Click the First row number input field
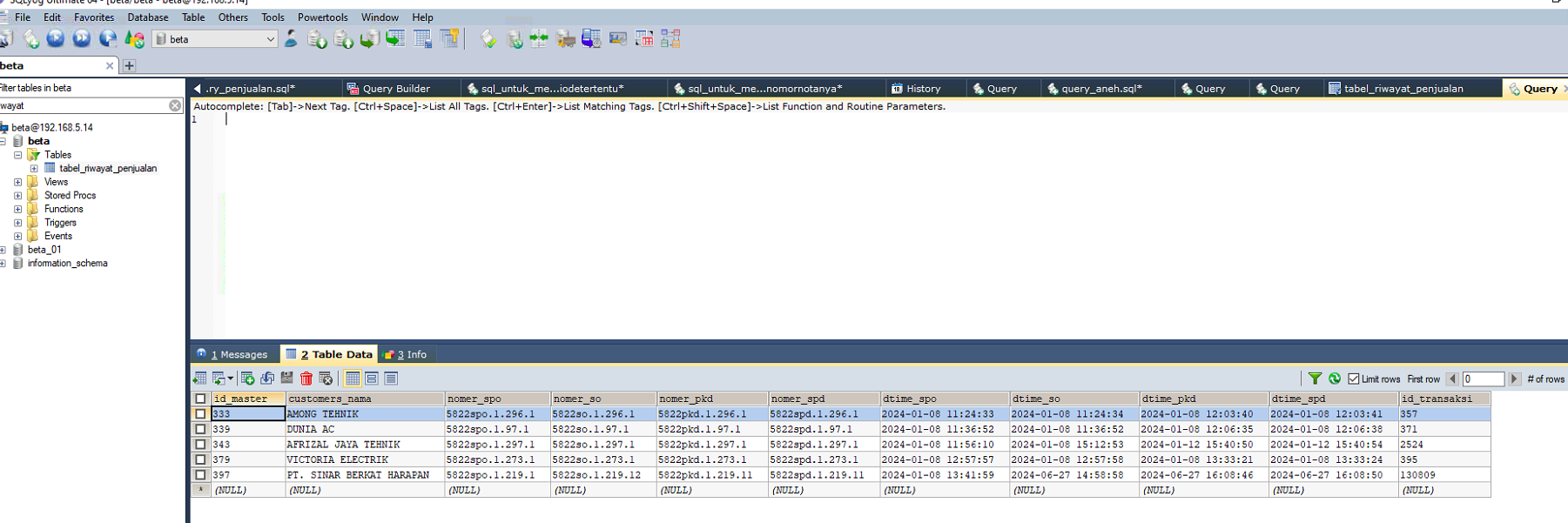 1483,379
